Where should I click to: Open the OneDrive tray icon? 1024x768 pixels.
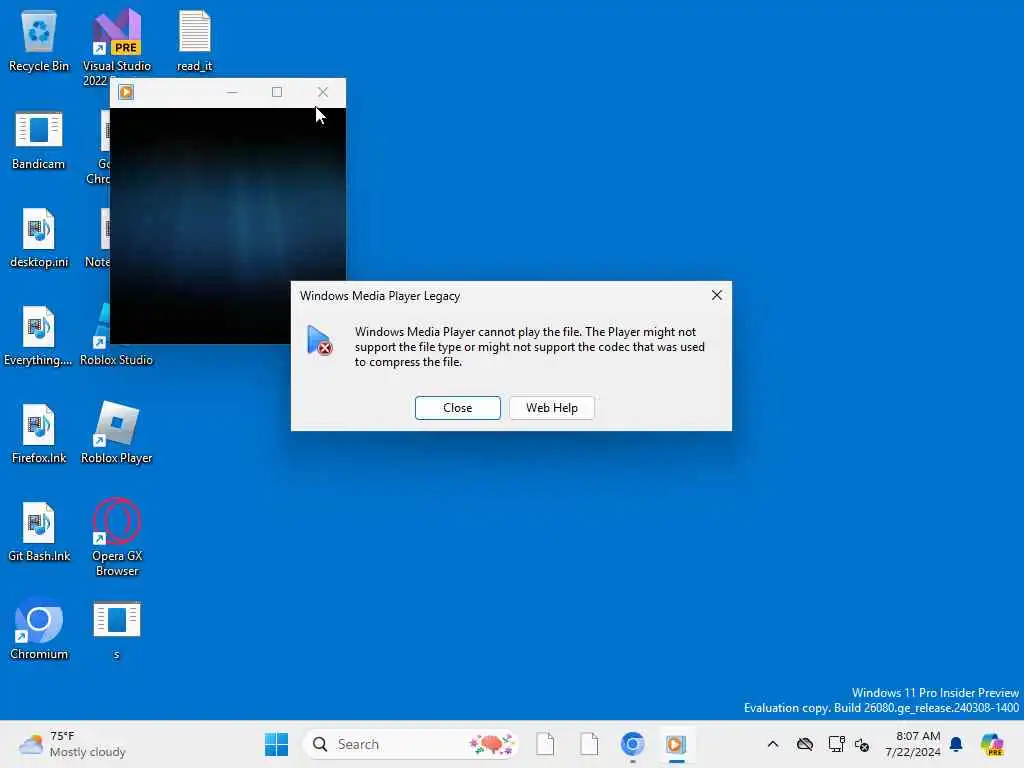(805, 744)
